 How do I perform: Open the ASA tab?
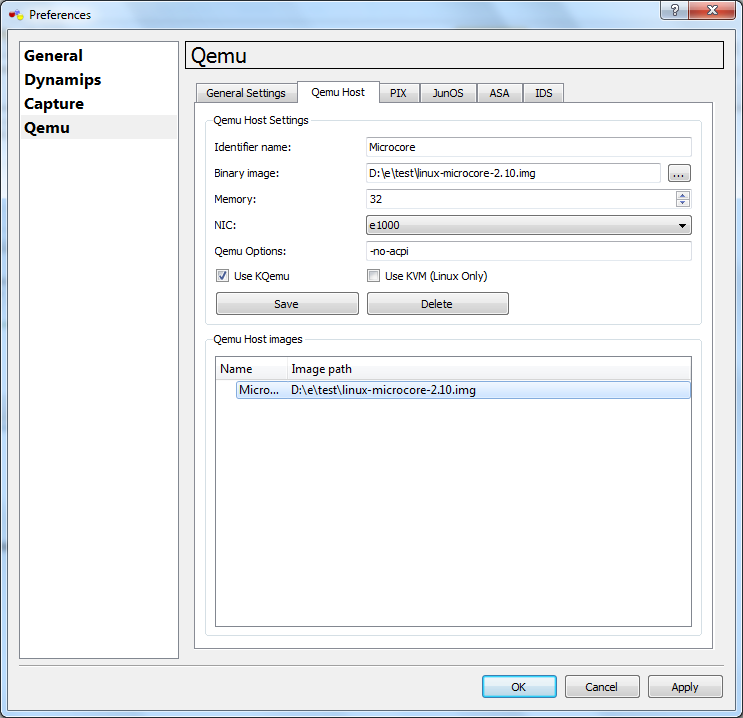(x=499, y=93)
